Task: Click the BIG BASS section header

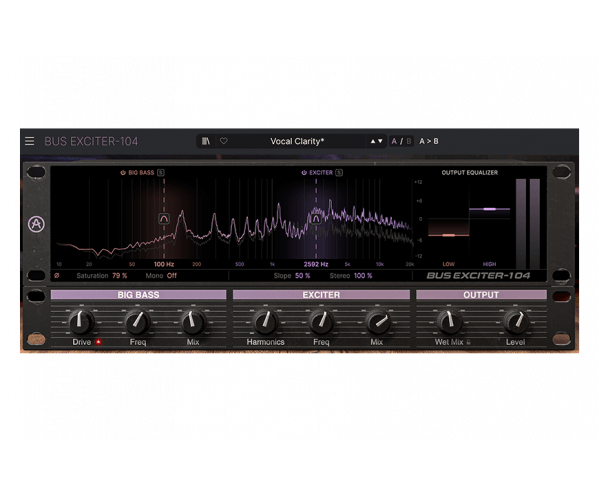Action: click(x=138, y=295)
